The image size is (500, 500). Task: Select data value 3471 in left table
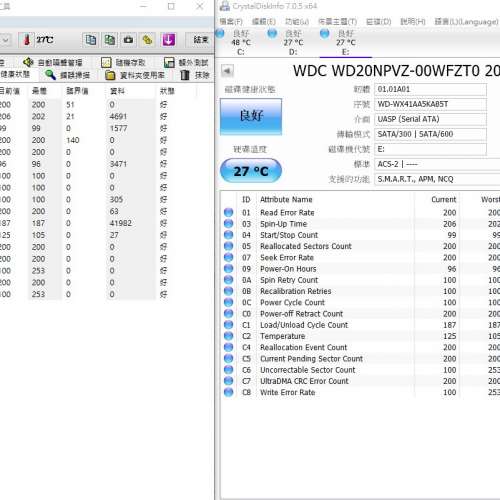pos(118,164)
